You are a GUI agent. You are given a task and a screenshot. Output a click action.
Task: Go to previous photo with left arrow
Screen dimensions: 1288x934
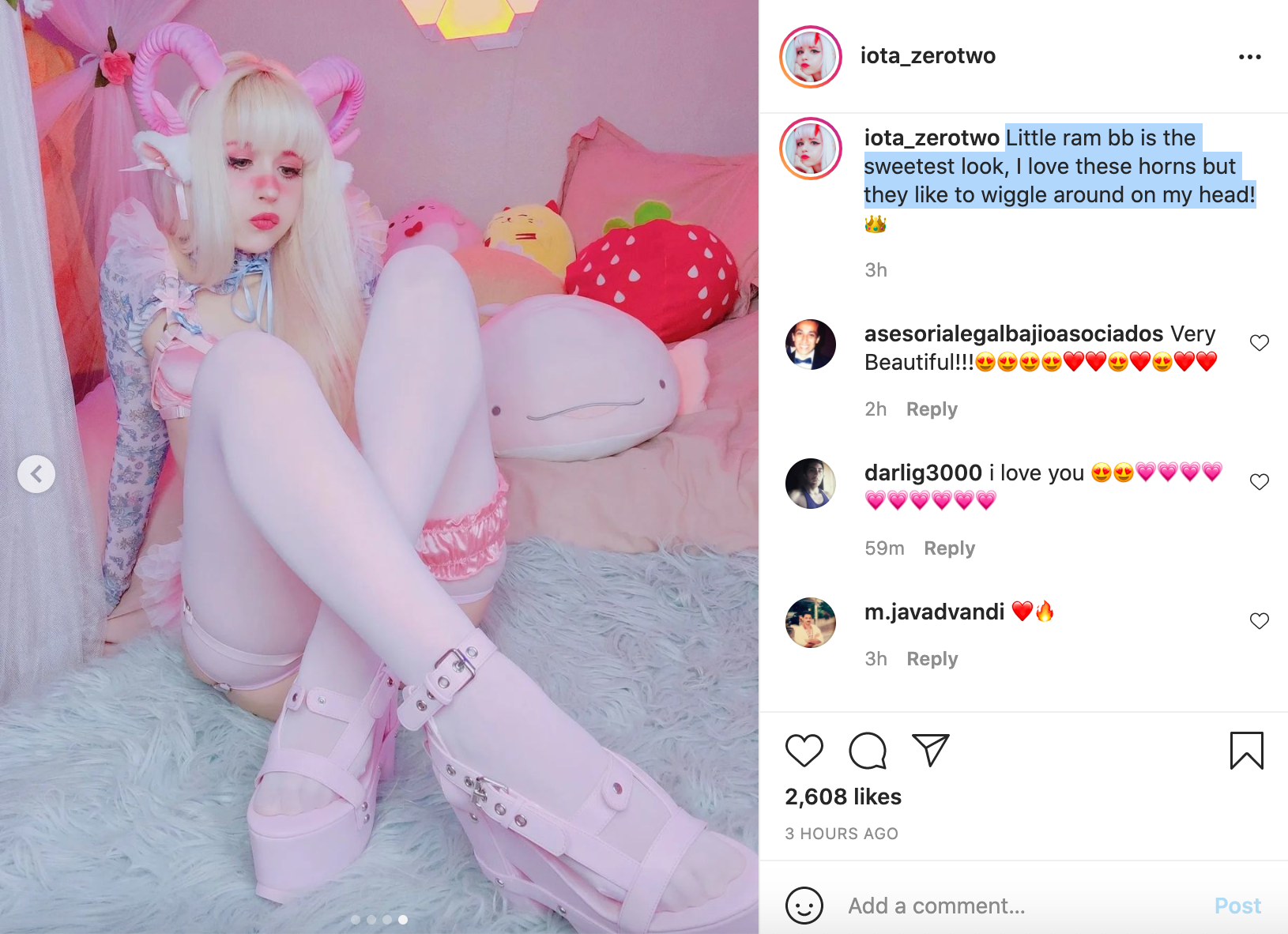tap(36, 474)
